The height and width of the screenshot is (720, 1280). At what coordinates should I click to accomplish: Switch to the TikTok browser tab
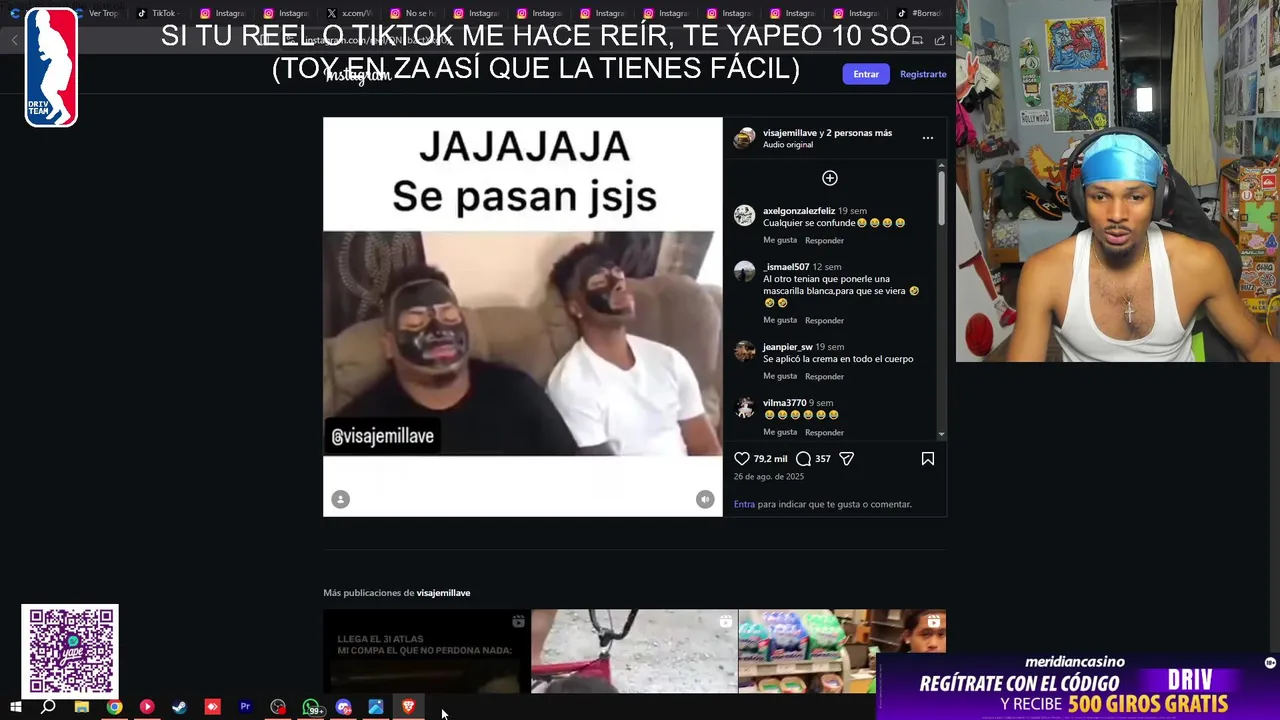[156, 13]
